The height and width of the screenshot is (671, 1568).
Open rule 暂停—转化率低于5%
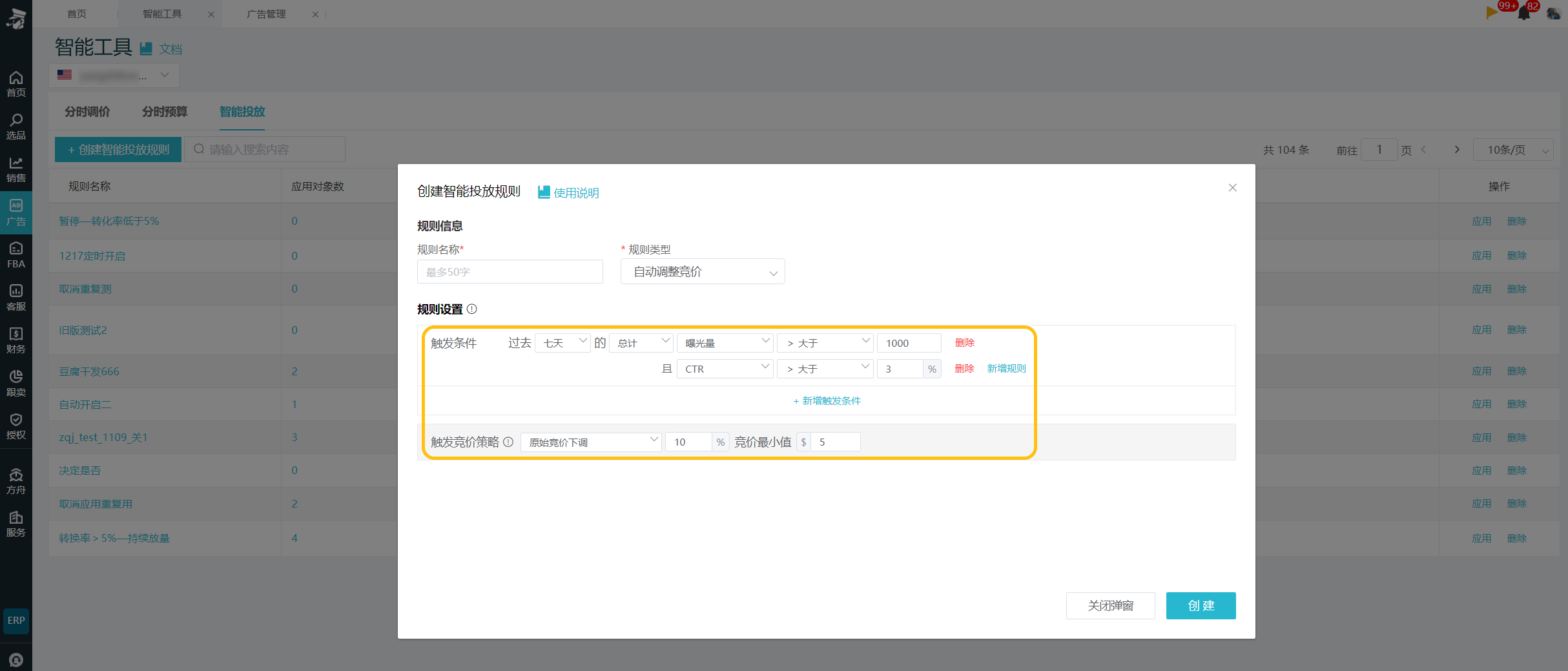(x=109, y=221)
